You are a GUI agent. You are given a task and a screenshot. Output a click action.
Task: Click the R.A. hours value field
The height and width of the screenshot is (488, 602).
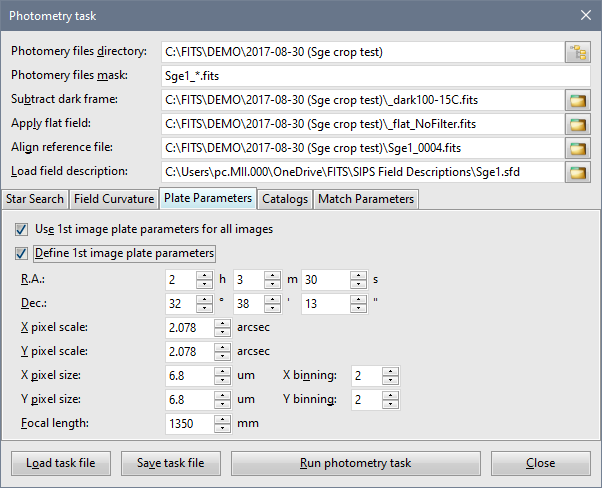click(x=181, y=280)
